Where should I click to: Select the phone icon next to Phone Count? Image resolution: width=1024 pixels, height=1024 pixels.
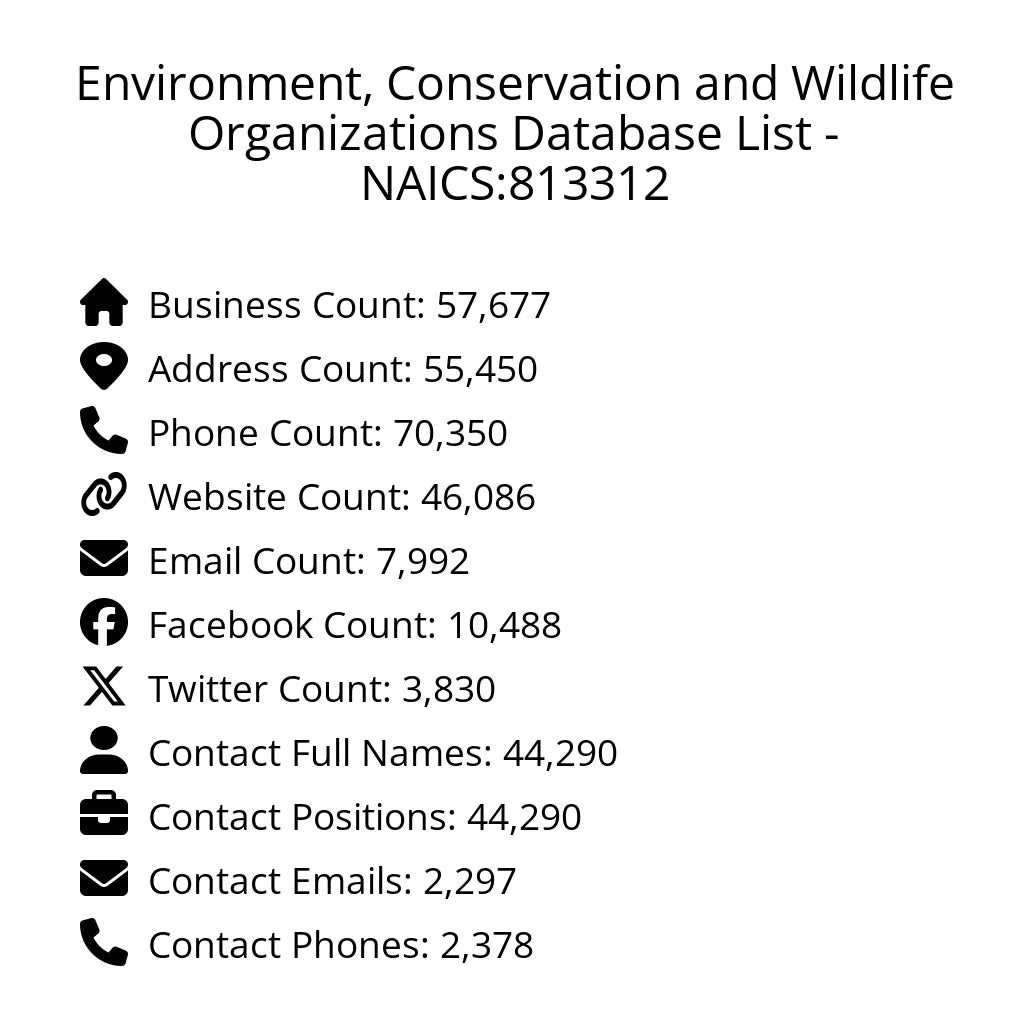pos(104,431)
